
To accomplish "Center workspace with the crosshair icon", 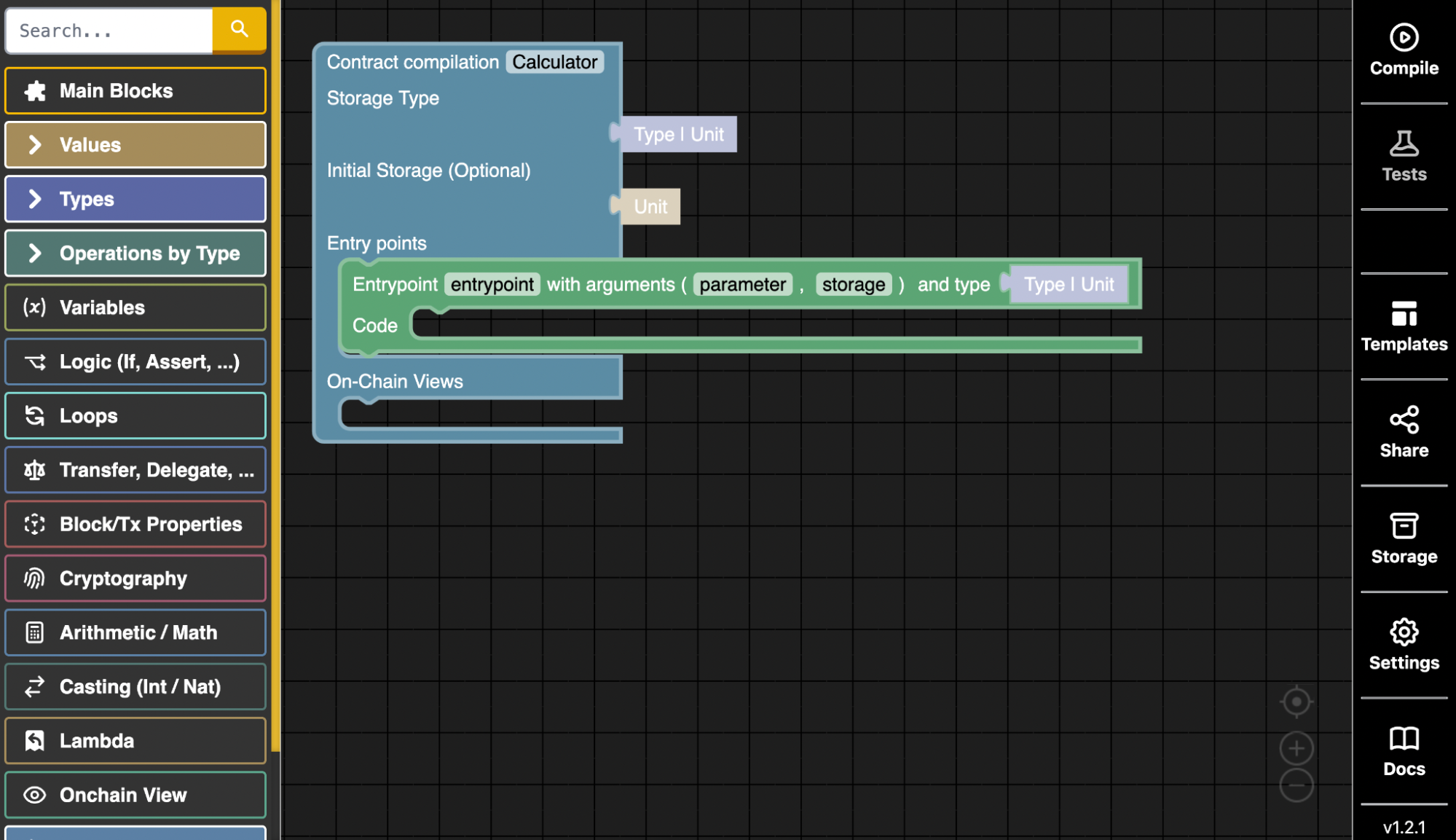I will pos(1296,702).
